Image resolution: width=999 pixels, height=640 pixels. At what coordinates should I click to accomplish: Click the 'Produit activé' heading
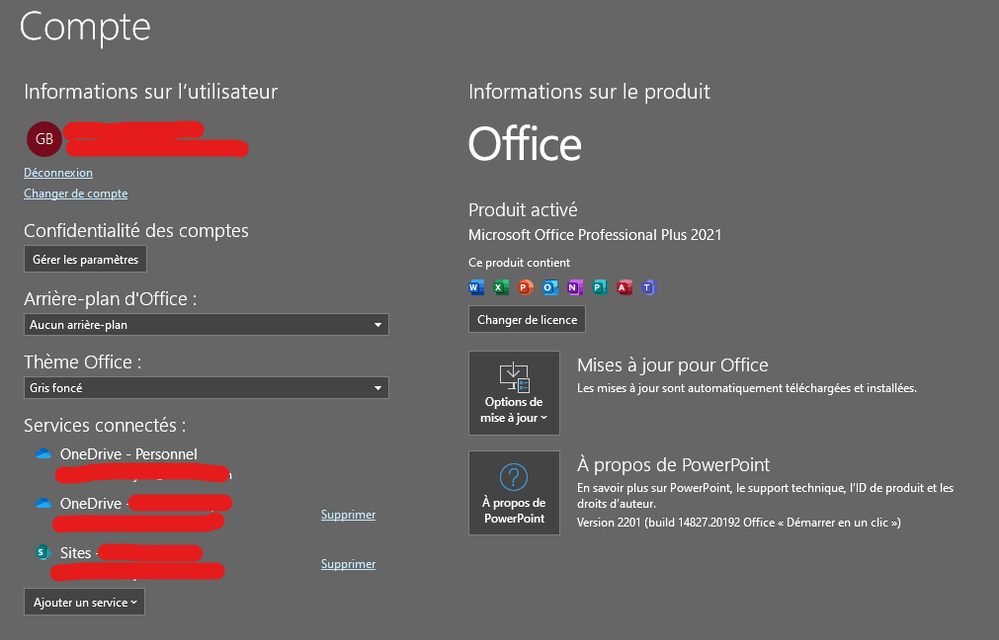coord(522,210)
